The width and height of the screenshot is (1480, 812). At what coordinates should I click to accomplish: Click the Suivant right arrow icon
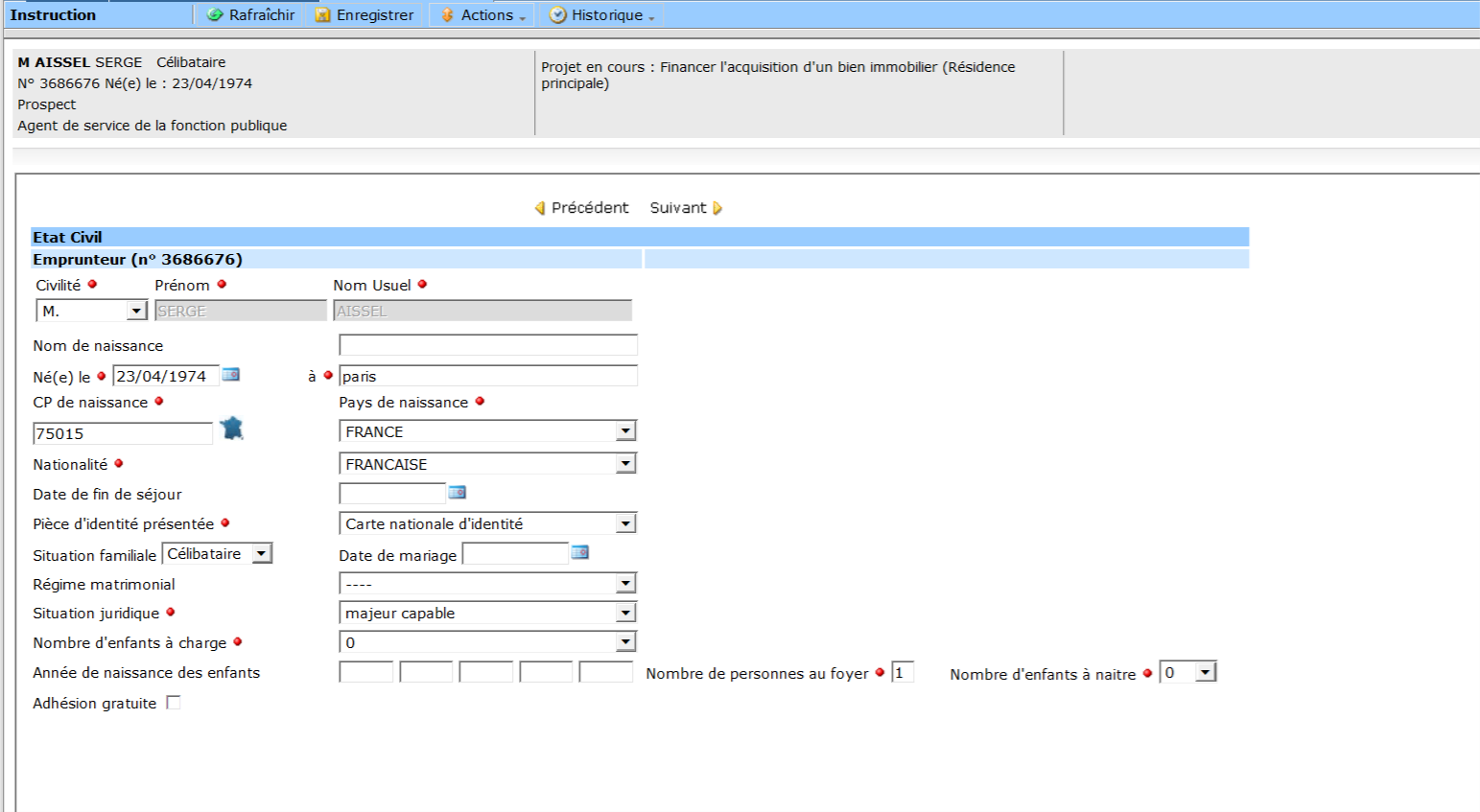coord(717,208)
